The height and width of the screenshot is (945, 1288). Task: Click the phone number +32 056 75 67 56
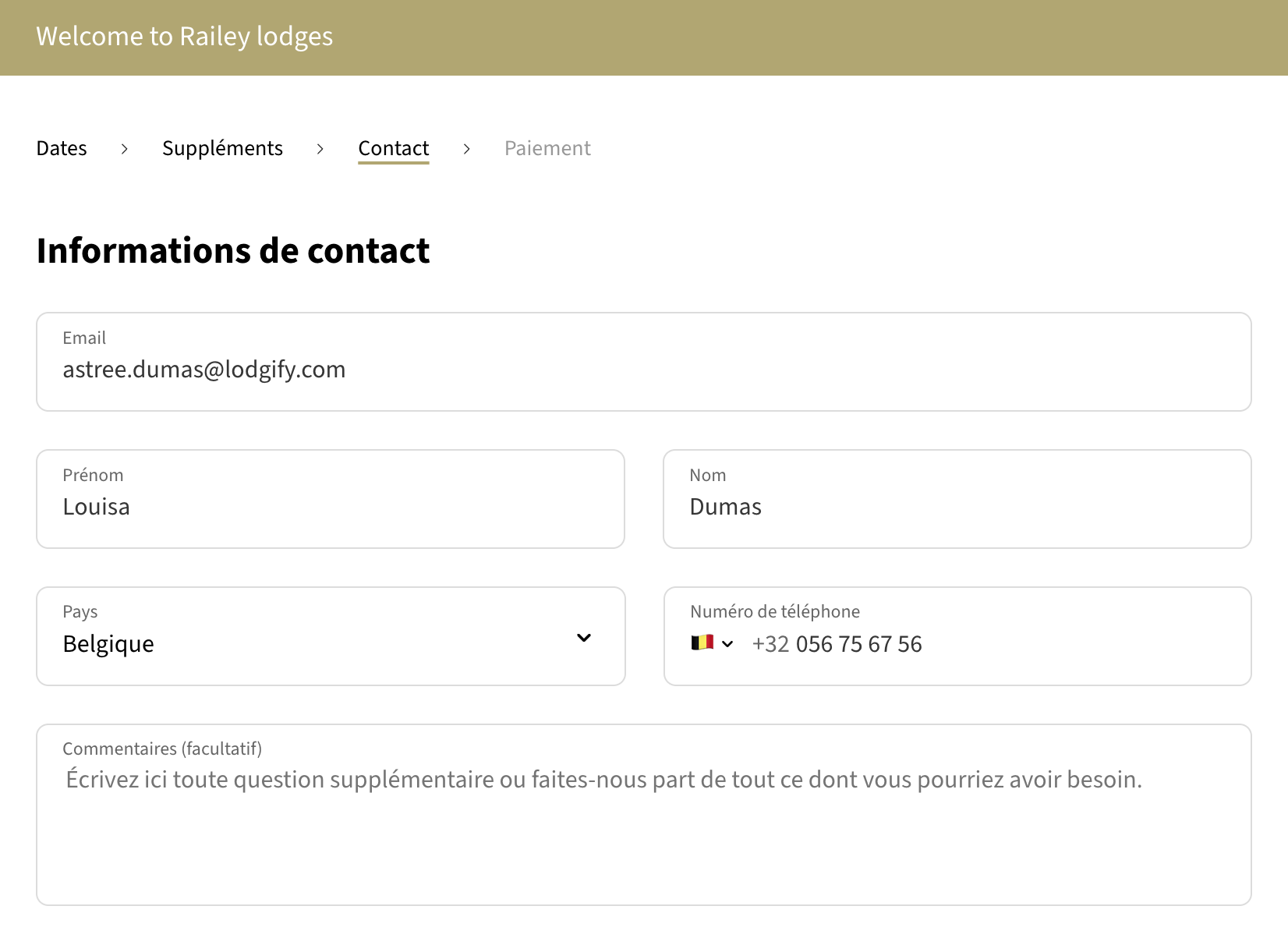point(837,644)
